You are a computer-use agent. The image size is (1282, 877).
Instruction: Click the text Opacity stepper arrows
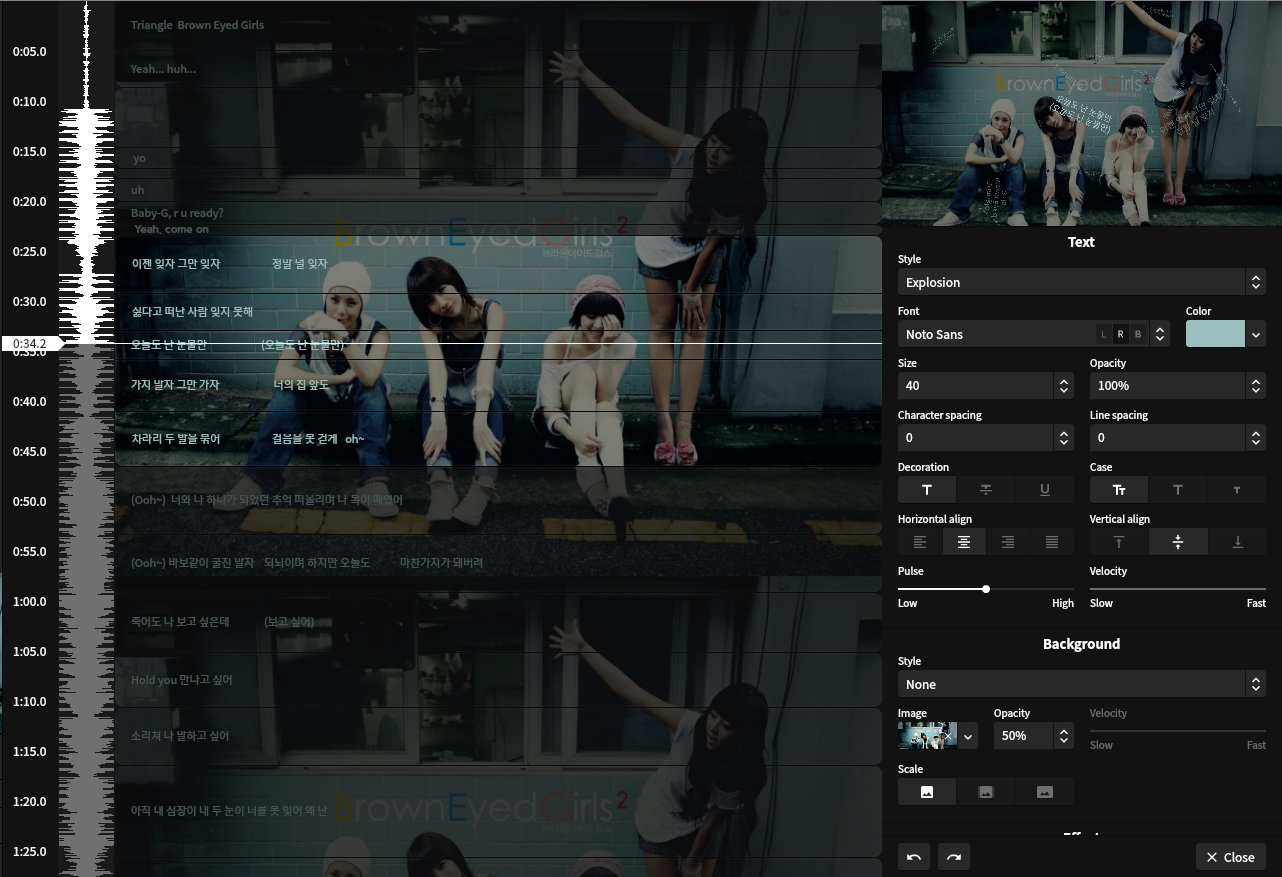[1256, 386]
